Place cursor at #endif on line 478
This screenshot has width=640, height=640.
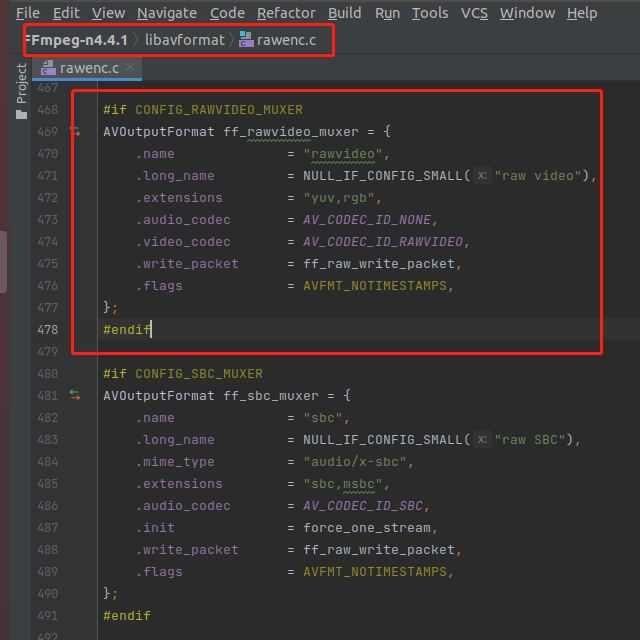[127, 330]
